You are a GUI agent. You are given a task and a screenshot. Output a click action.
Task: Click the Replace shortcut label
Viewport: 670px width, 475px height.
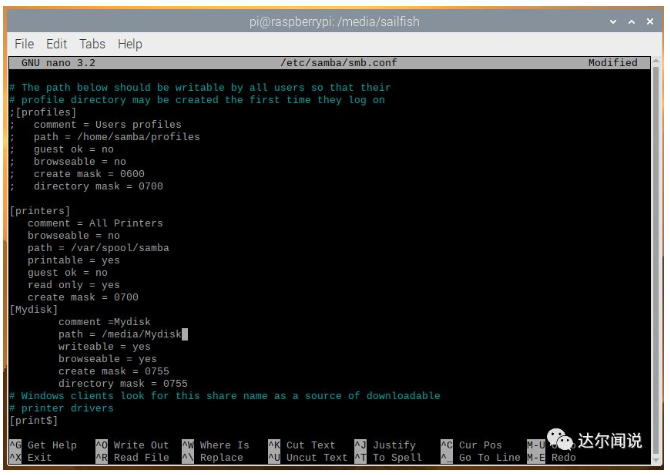221,457
